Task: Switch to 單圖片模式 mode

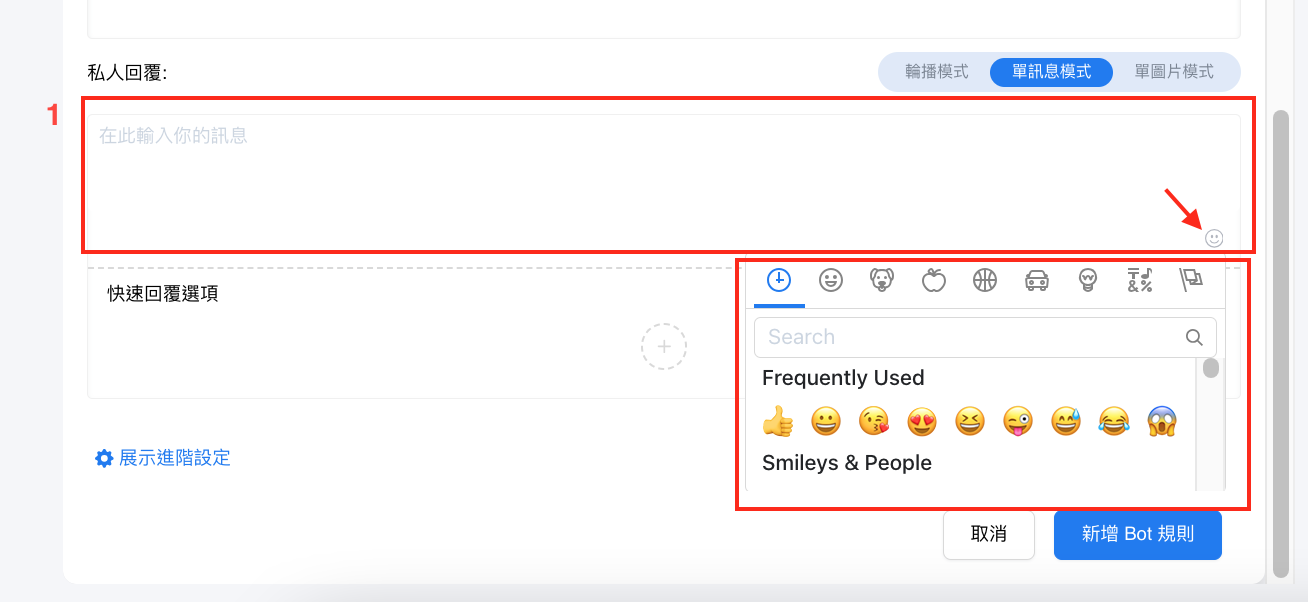Action: point(1173,72)
